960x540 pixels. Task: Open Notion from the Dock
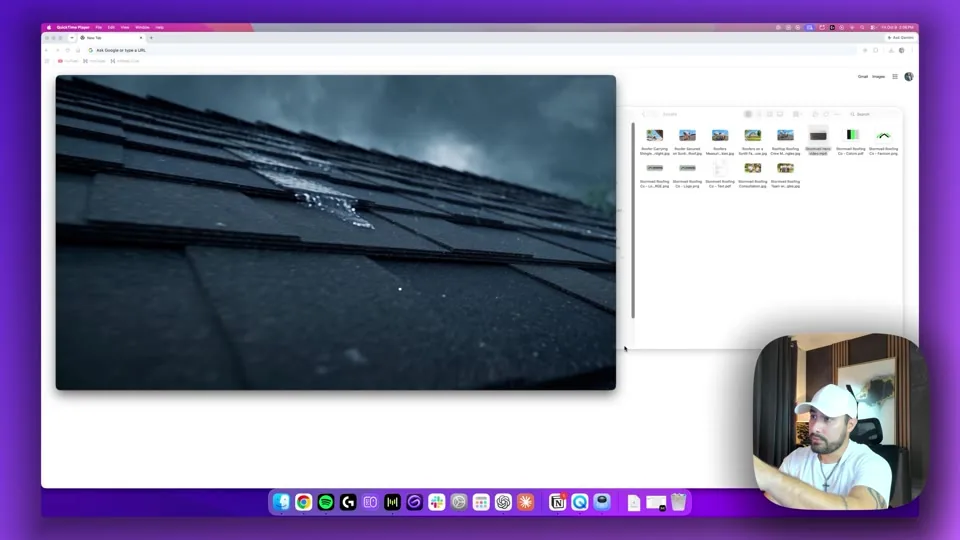[558, 502]
